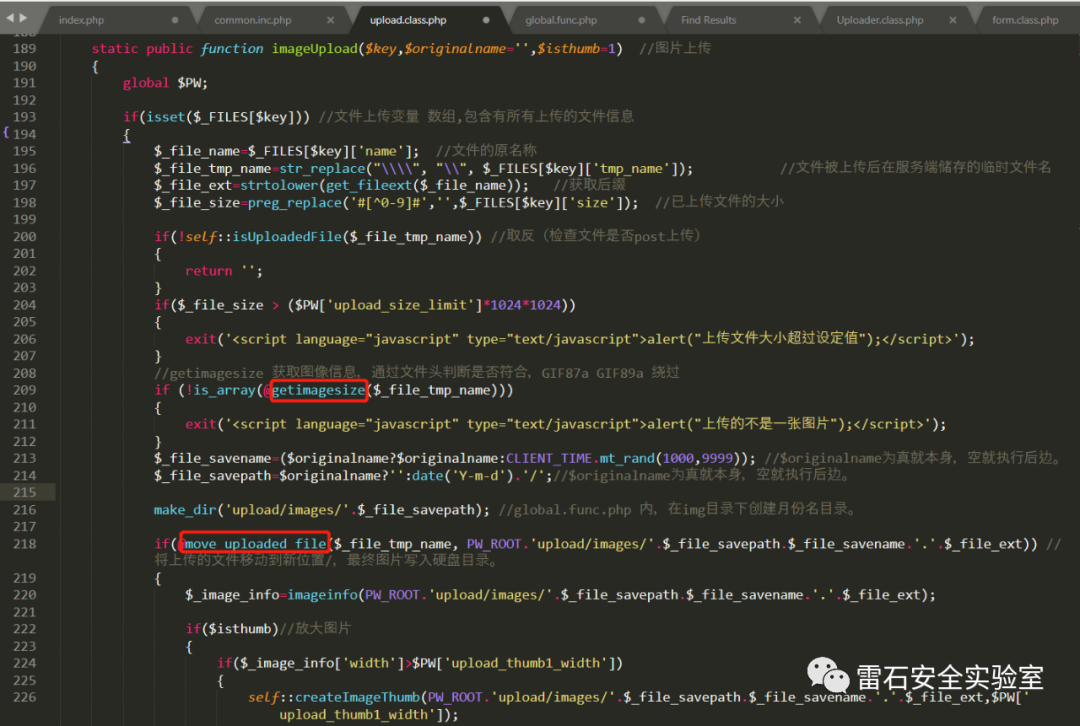Close the common.inc.php tab

331,20
